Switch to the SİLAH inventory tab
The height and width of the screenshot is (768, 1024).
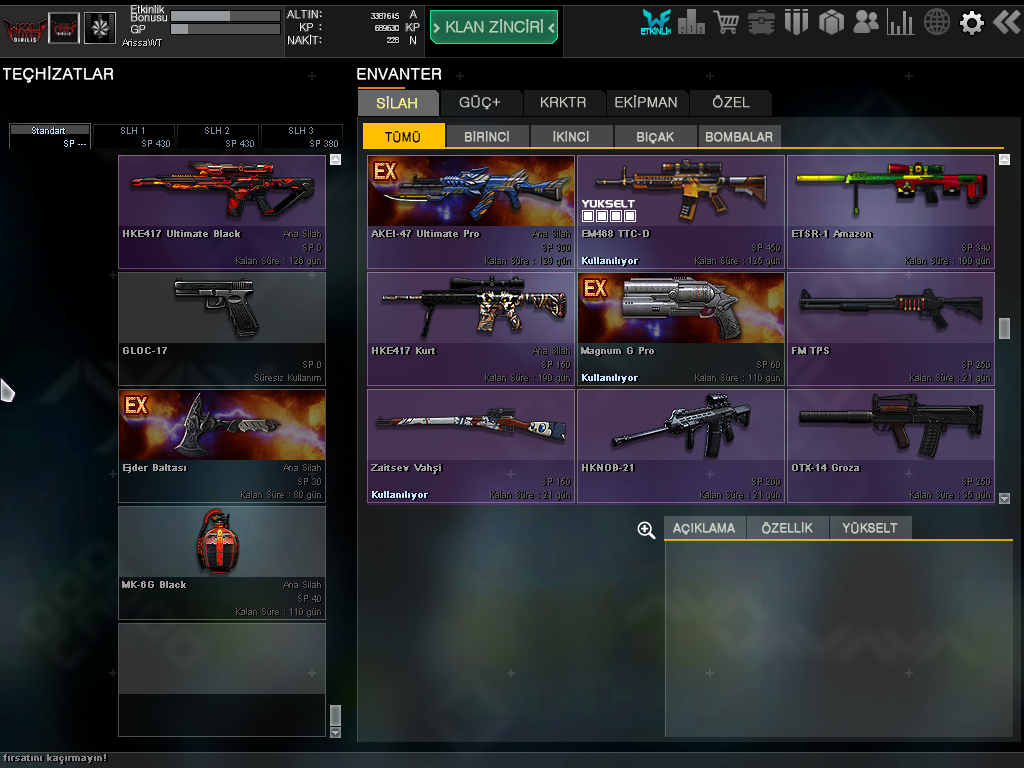(x=398, y=103)
